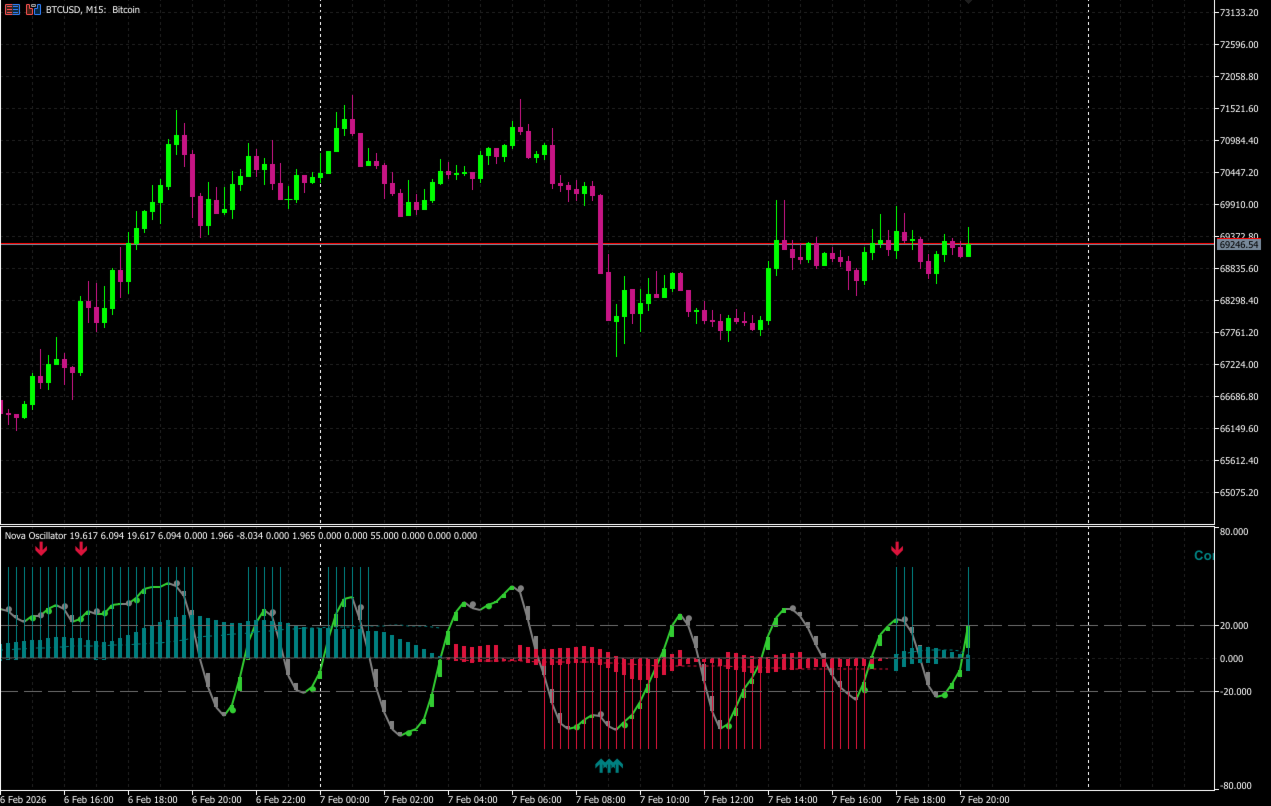Click the 65075.20 price scale label
The image size is (1271, 806).
pyautogui.click(x=1238, y=493)
